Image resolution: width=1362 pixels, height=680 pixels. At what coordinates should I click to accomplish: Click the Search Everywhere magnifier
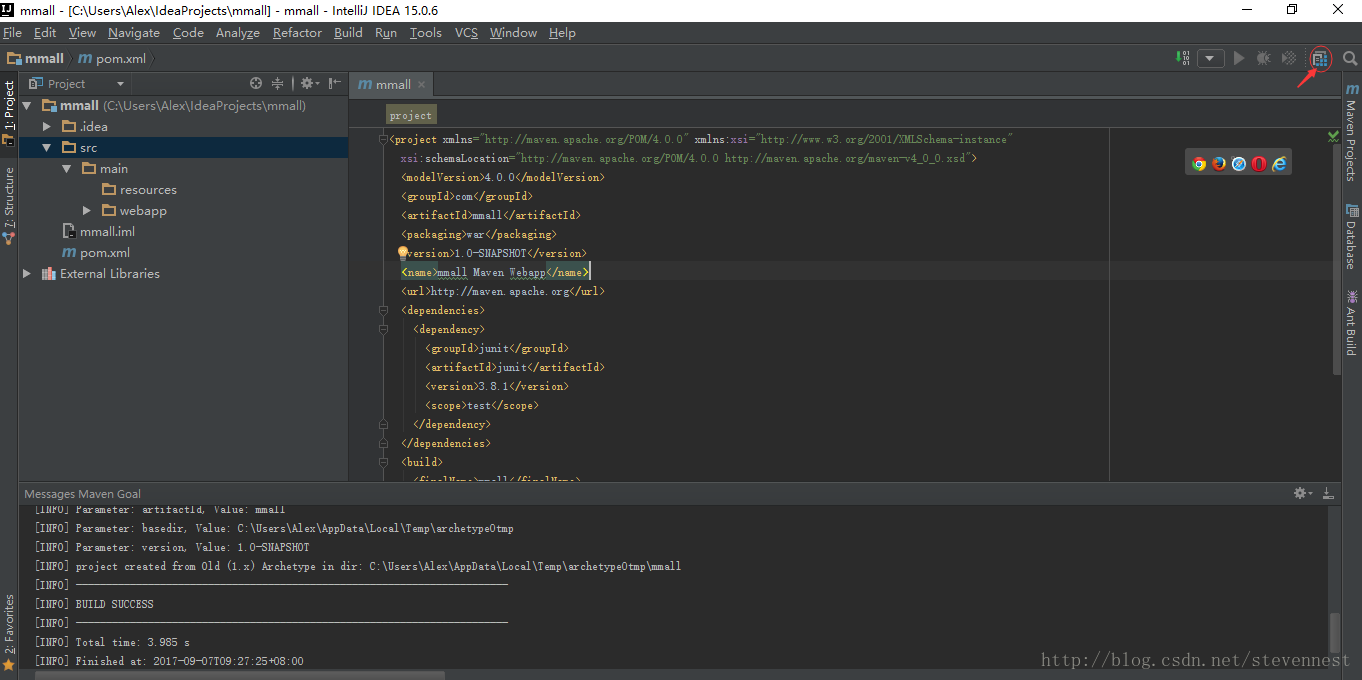(1350, 59)
